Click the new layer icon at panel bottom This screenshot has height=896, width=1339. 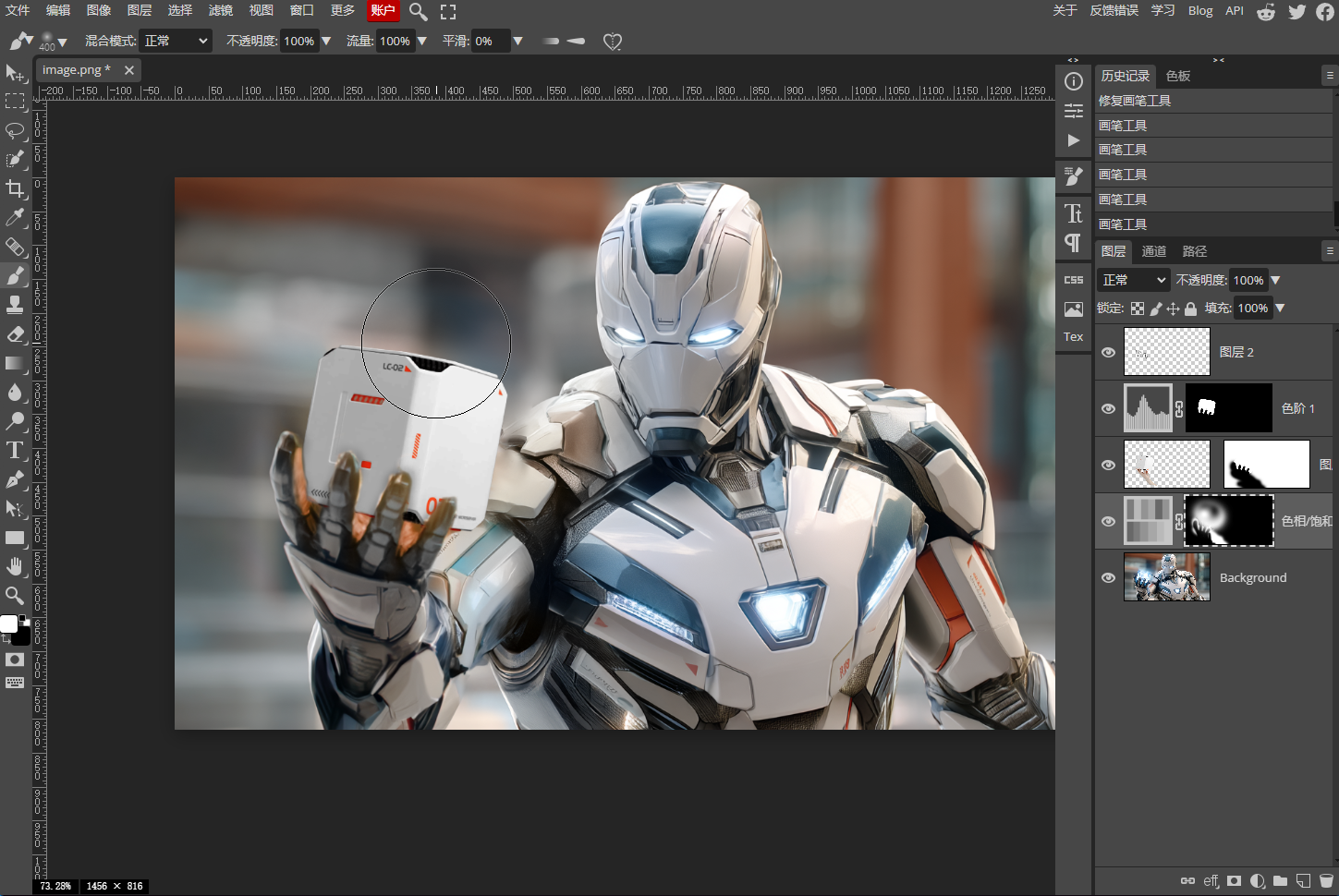point(1303,881)
